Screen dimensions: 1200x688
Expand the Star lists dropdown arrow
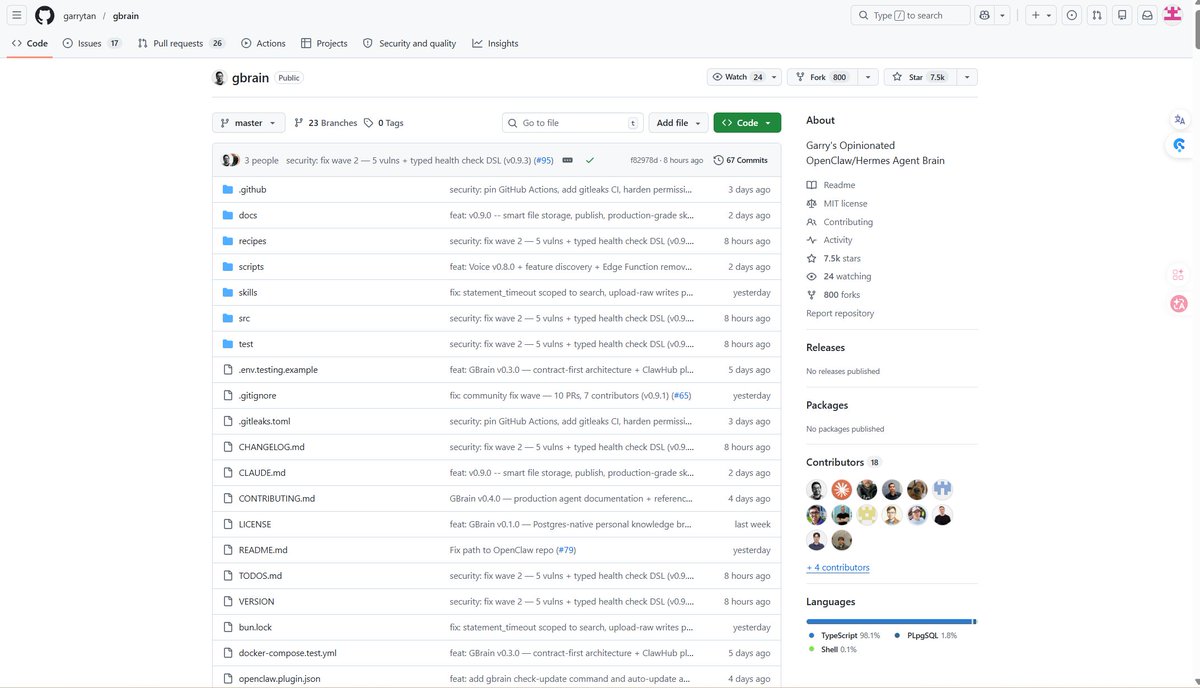click(966, 77)
